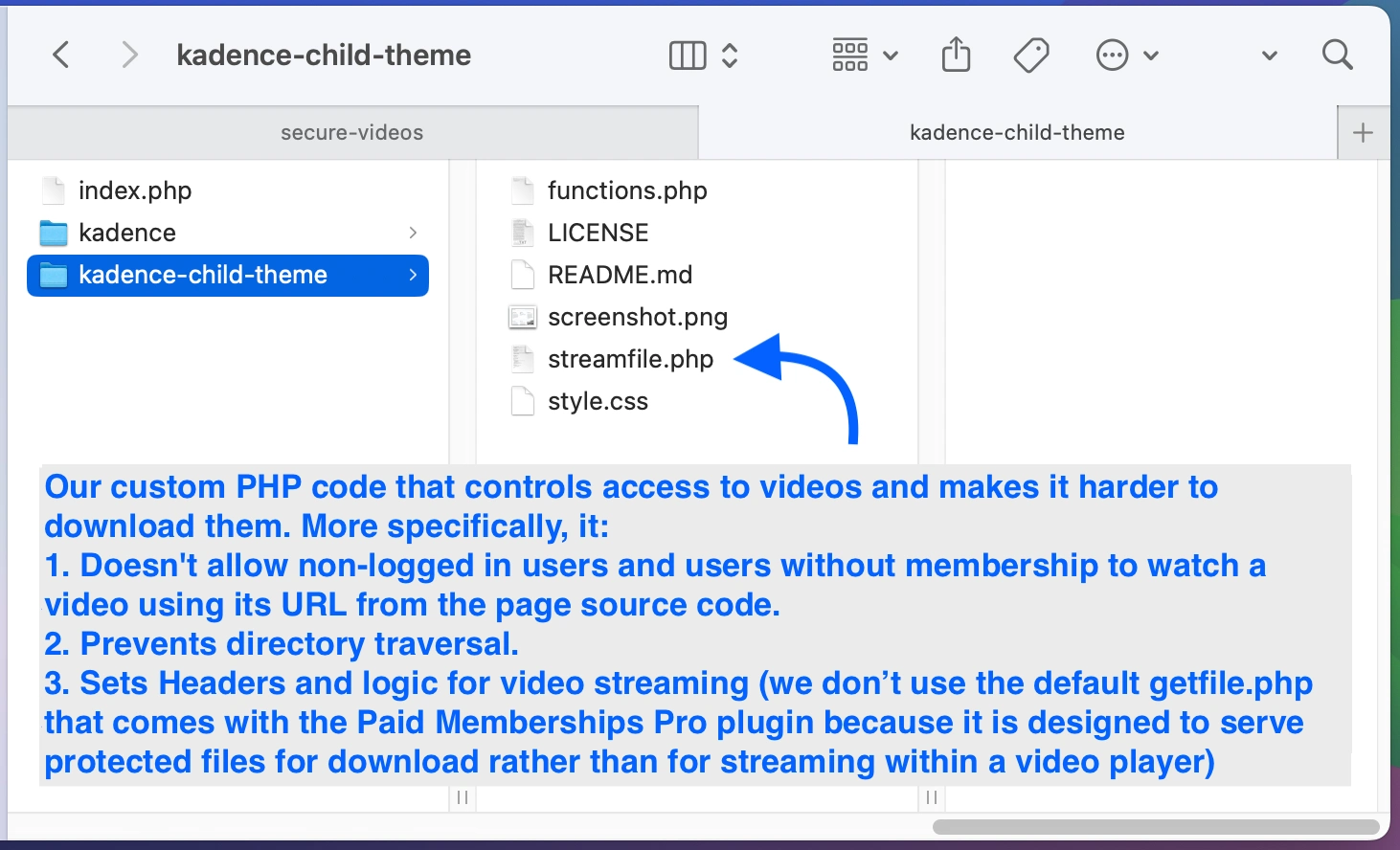Viewport: 1400px width, 850px height.
Task: Select the style.css file
Action: pyautogui.click(x=598, y=401)
